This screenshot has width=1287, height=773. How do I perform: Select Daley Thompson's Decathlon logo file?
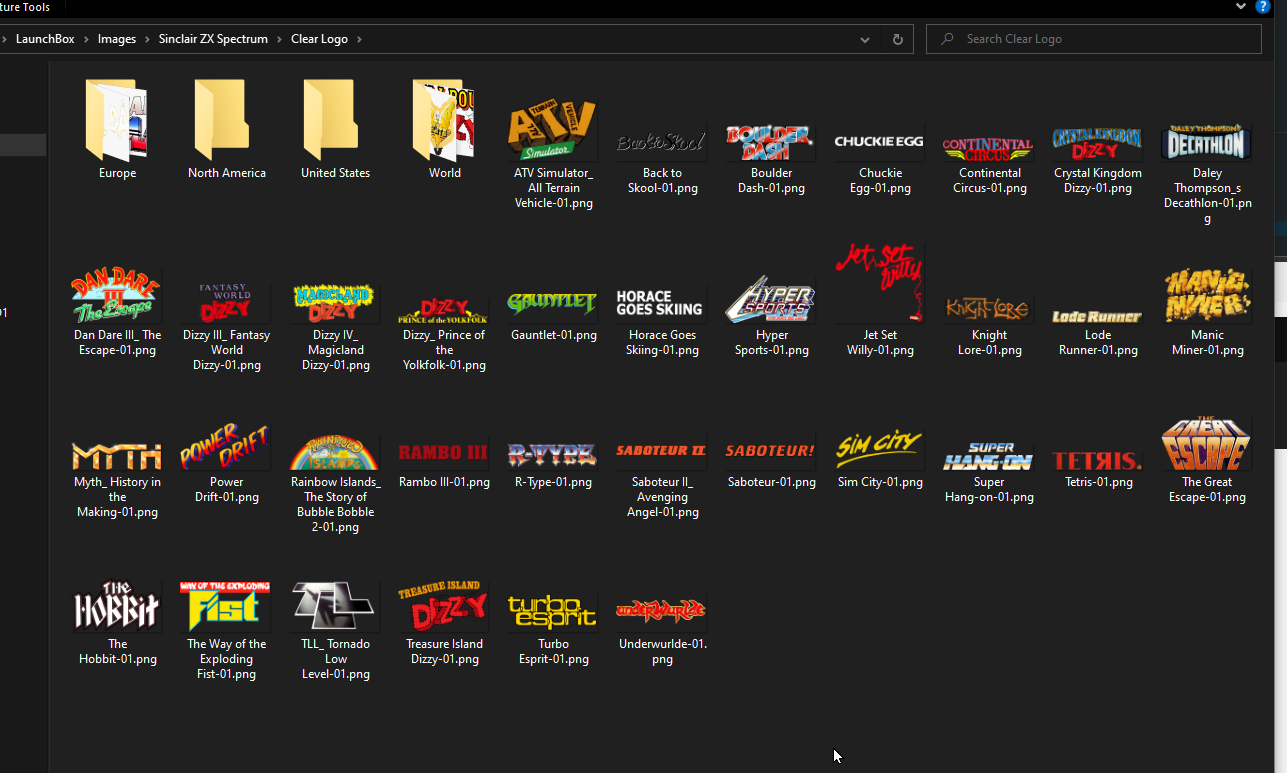tap(1207, 173)
